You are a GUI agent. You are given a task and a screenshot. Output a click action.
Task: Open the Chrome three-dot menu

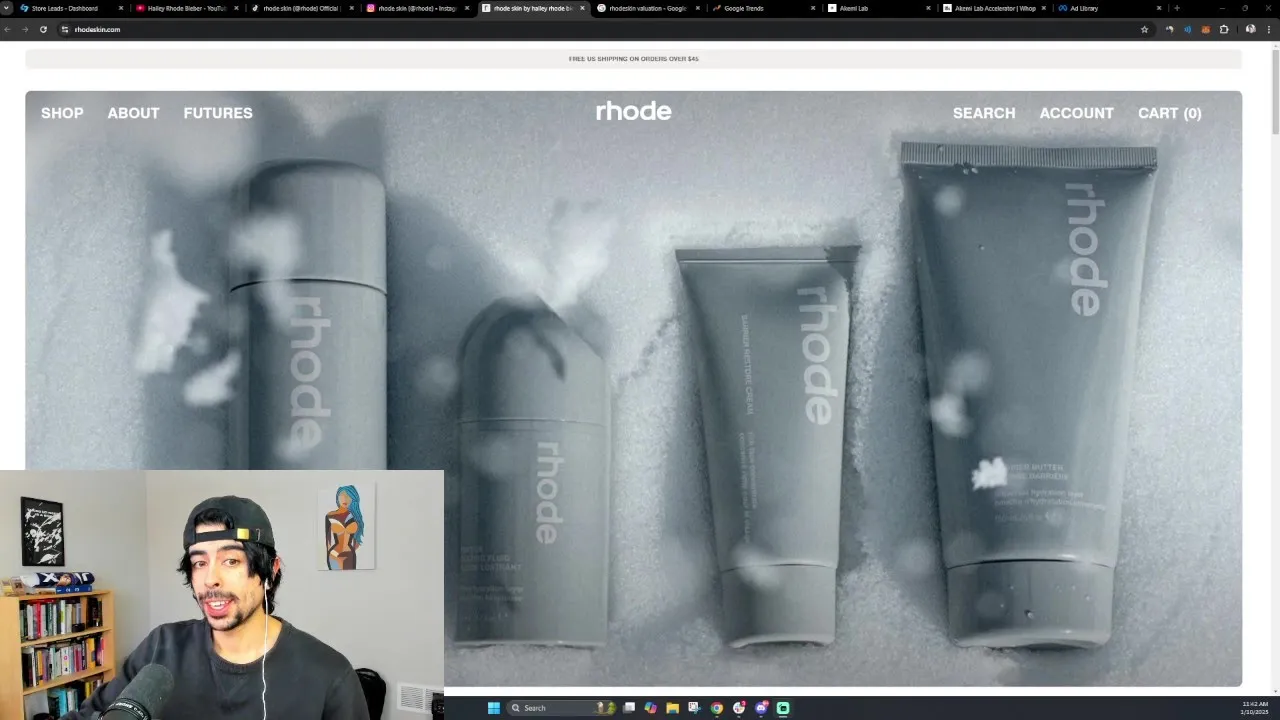(x=1268, y=29)
